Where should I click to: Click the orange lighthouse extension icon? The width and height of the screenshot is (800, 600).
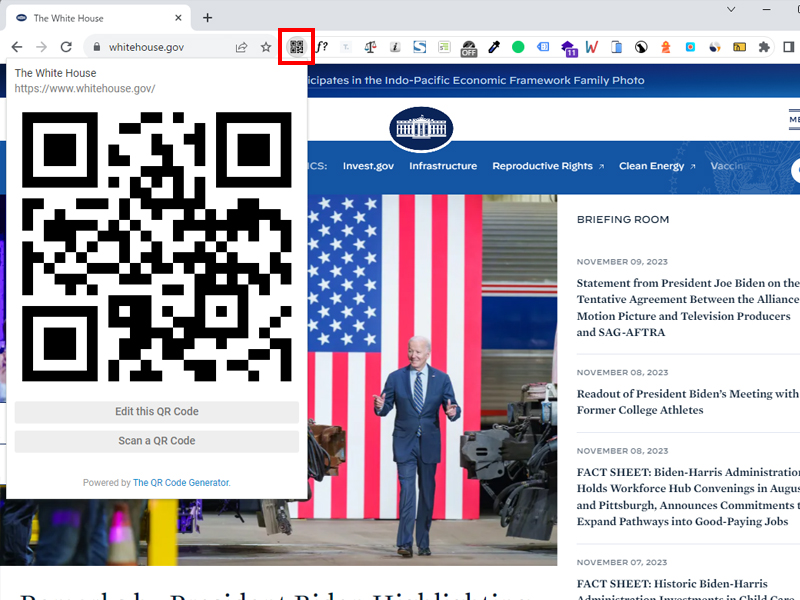(665, 47)
